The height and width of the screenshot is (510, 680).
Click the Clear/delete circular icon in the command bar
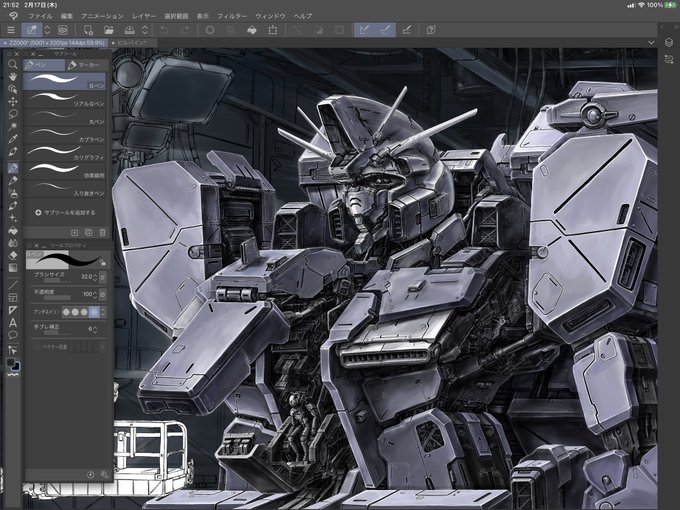tap(210, 30)
